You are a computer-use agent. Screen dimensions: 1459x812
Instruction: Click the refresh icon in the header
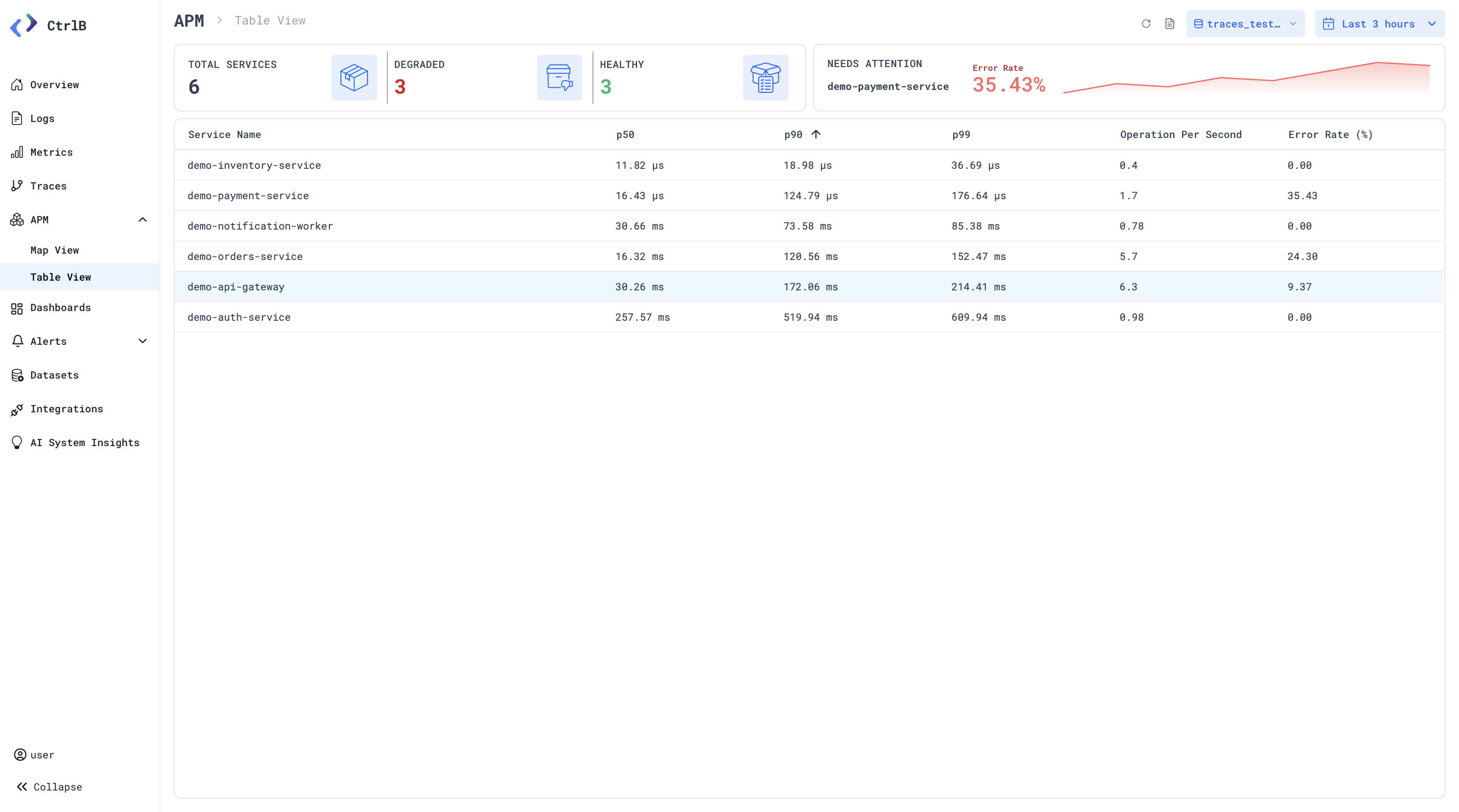[1146, 24]
